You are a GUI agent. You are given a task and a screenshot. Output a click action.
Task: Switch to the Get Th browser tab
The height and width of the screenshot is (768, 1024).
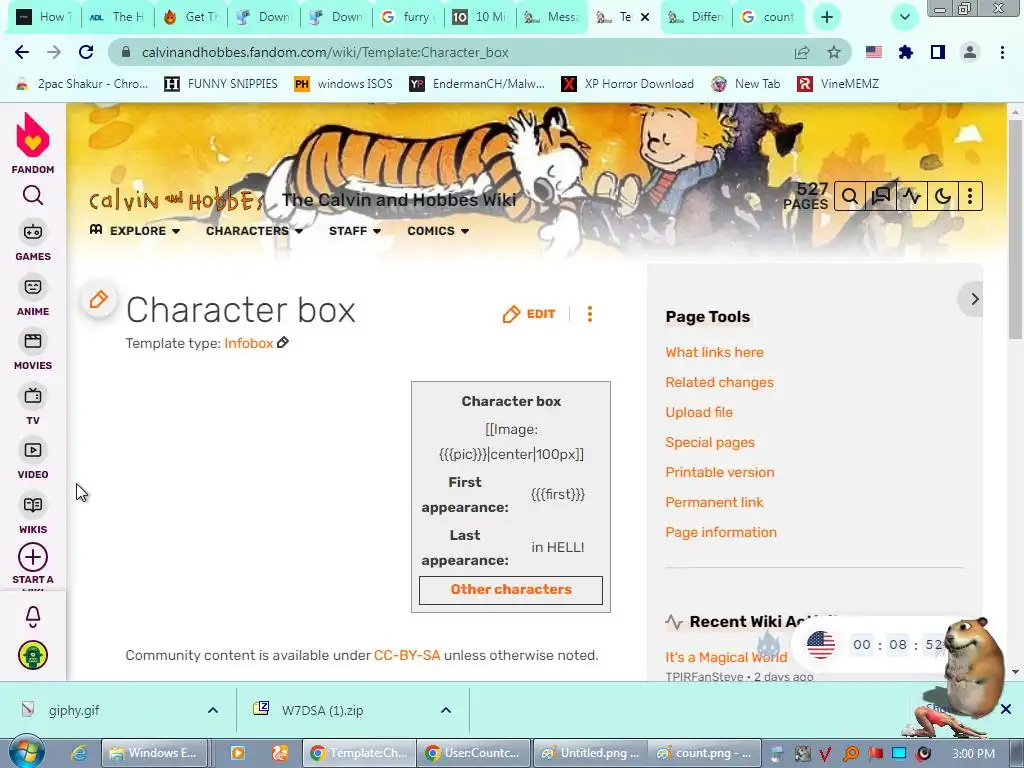click(193, 17)
